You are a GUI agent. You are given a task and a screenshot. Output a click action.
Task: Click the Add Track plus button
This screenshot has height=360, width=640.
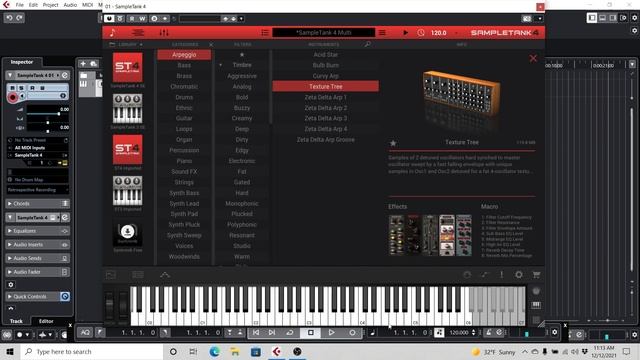[x=83, y=64]
